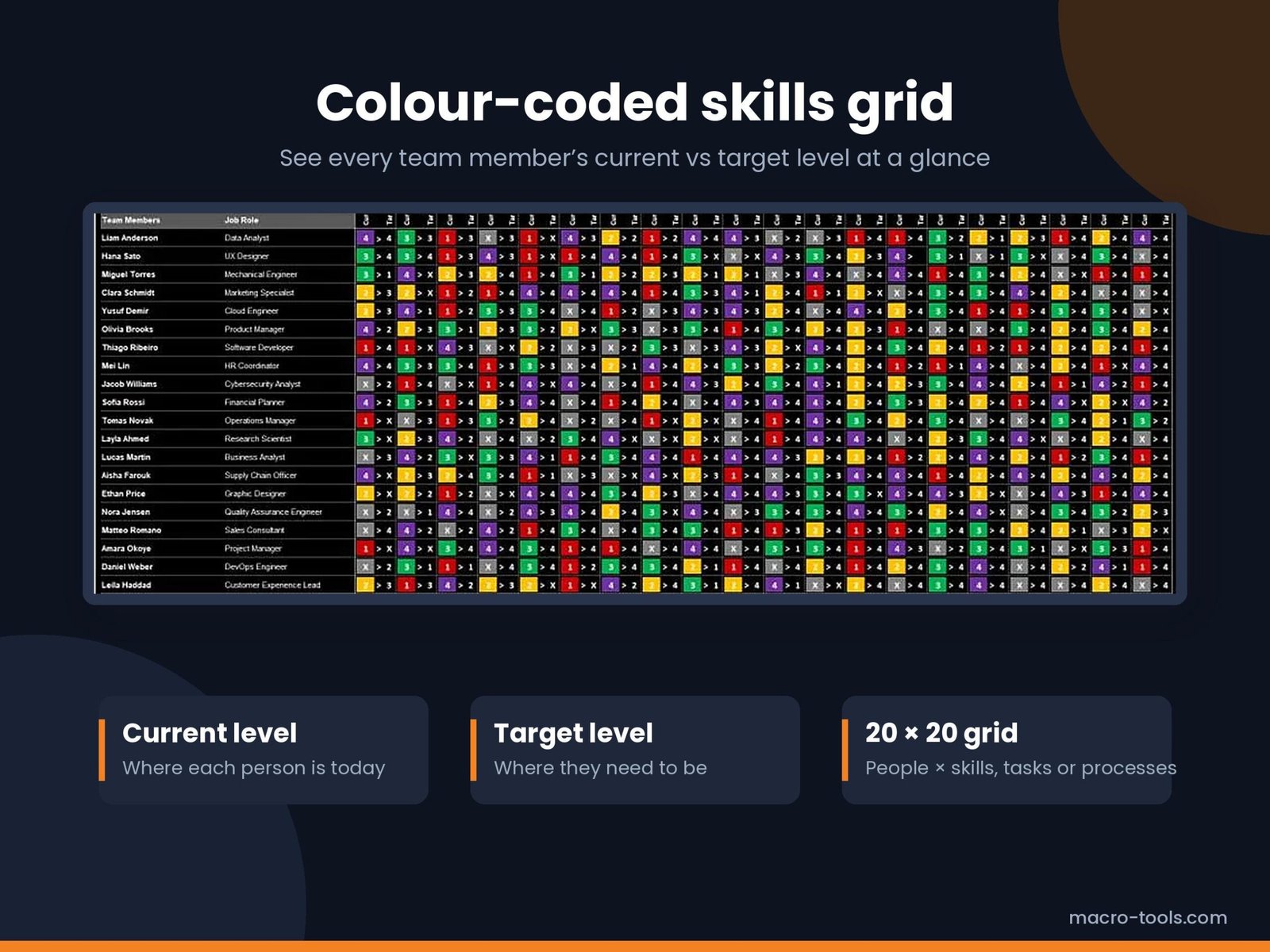Click Jacob Williams in the list
This screenshot has width=1270, height=952.
coord(129,384)
